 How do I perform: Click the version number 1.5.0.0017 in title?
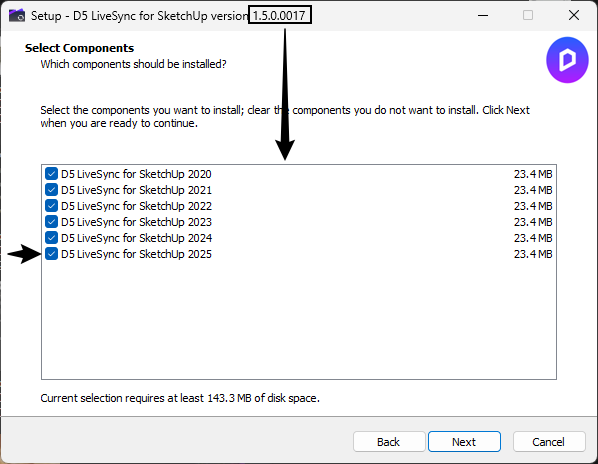pos(279,16)
